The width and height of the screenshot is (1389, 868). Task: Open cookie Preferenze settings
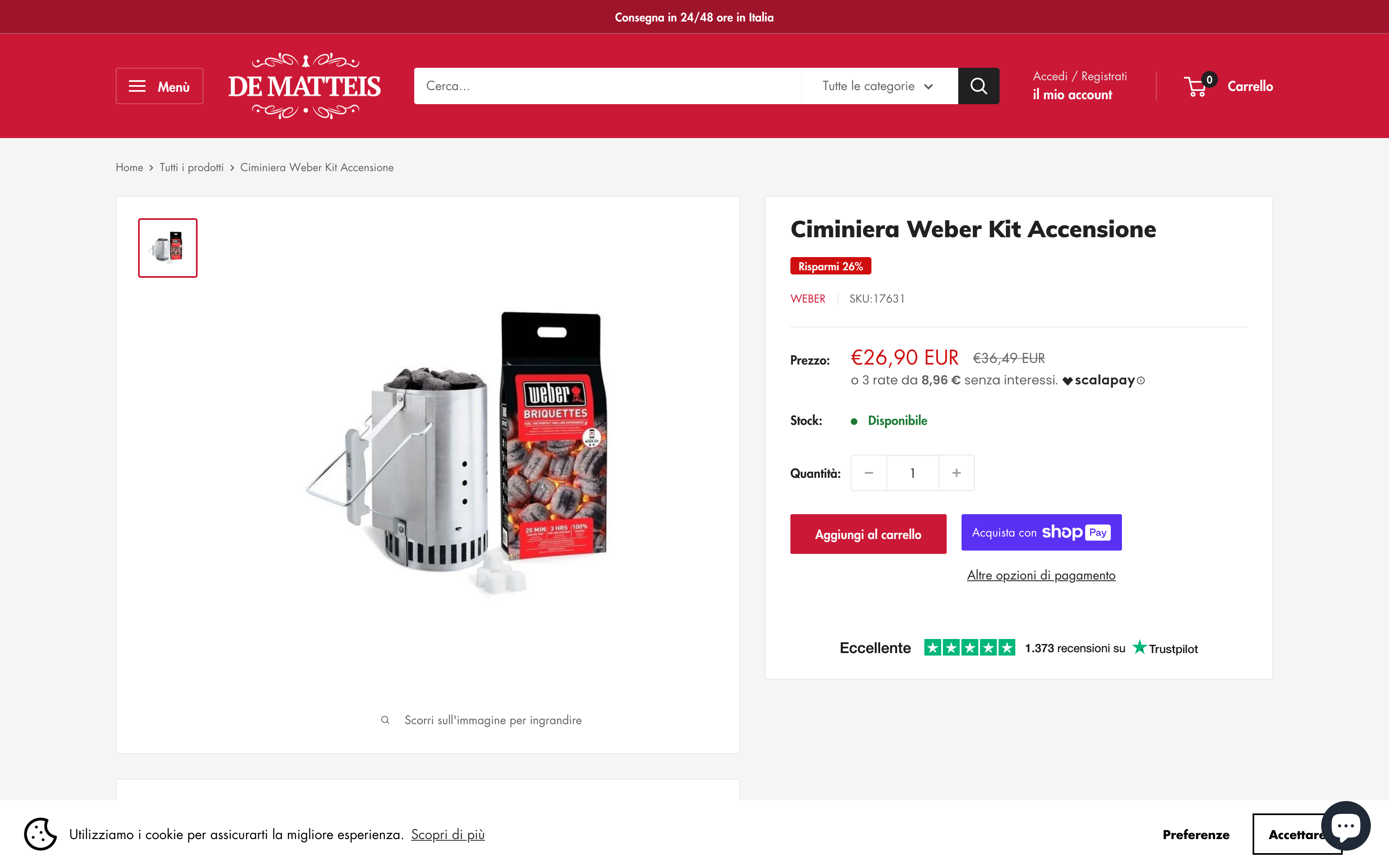point(1196,835)
